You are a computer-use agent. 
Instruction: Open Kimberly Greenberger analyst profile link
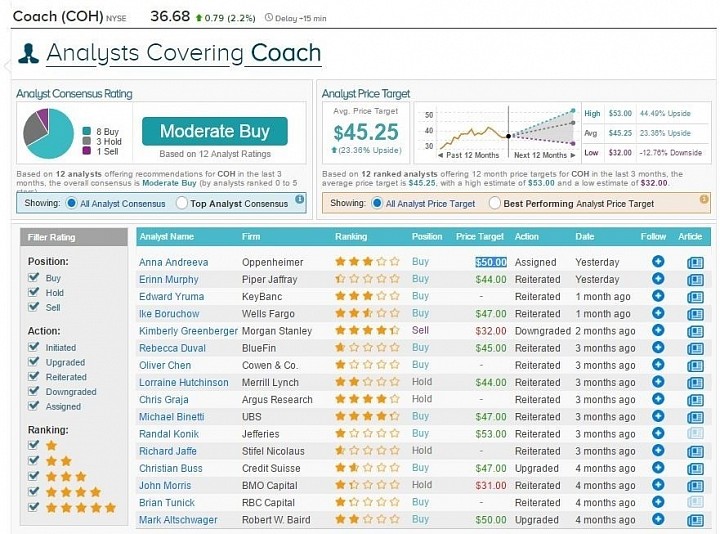tap(188, 331)
